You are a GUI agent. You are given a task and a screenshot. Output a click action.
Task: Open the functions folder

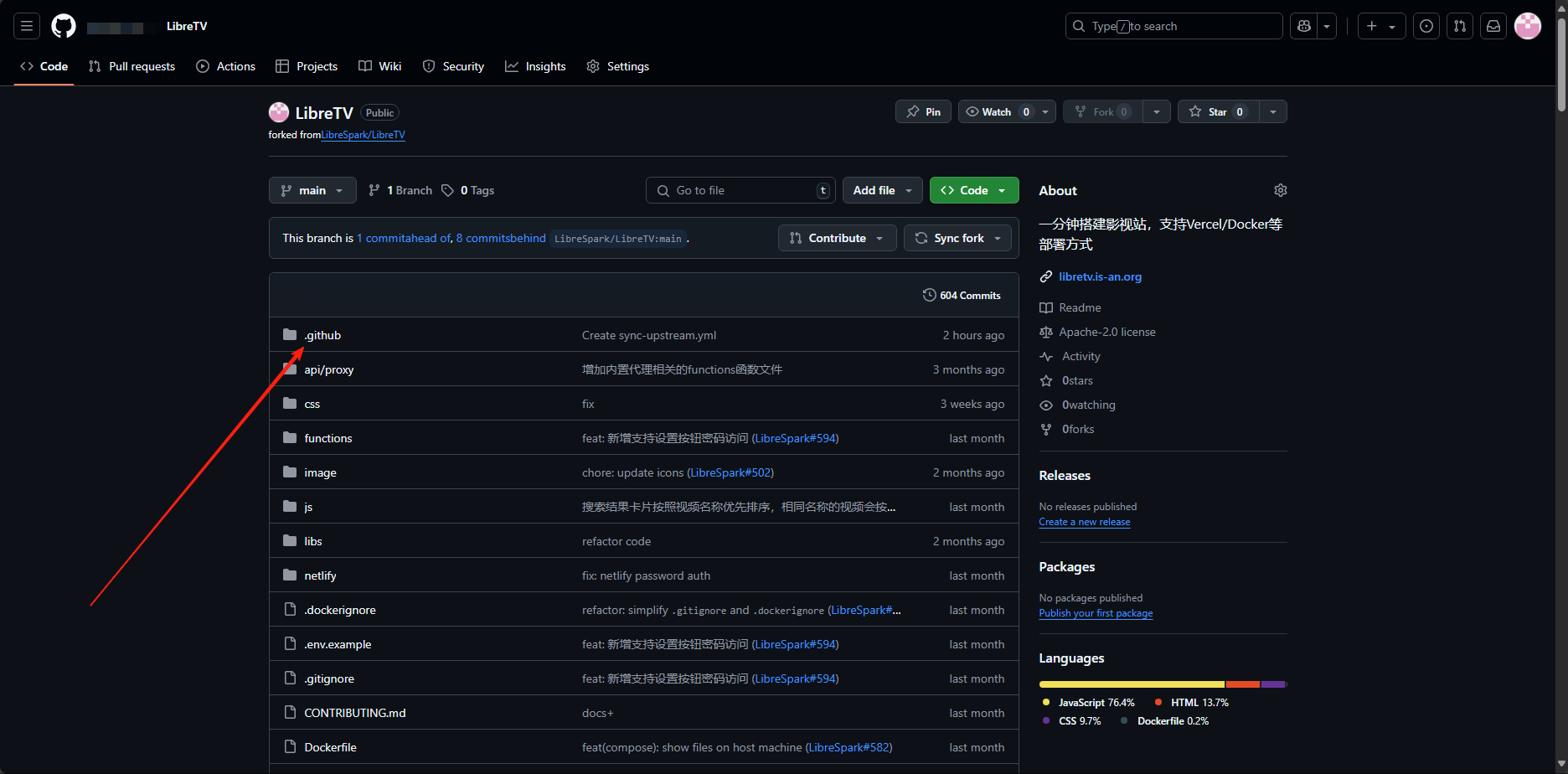(x=328, y=438)
